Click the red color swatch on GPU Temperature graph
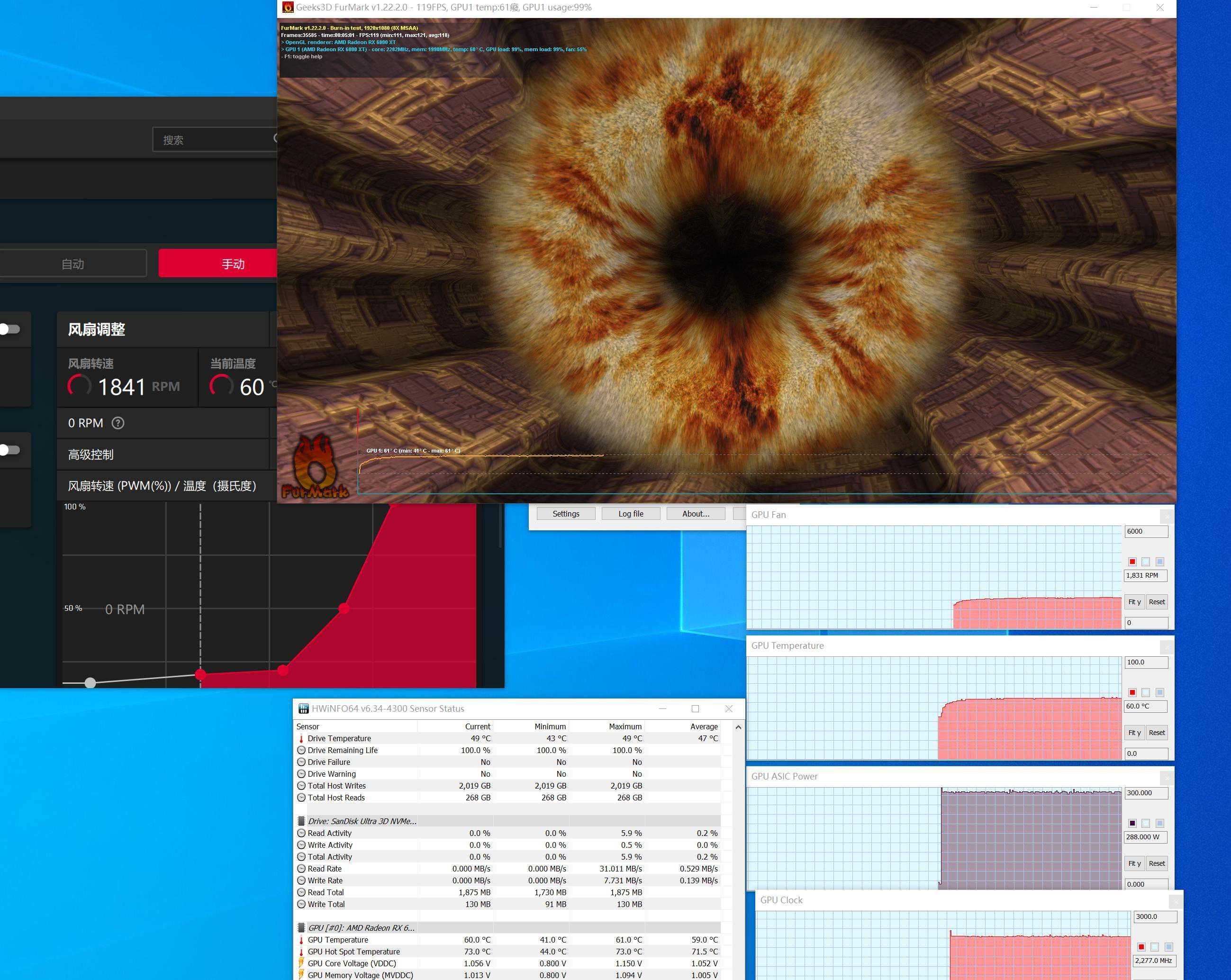1231x980 pixels. (x=1132, y=692)
